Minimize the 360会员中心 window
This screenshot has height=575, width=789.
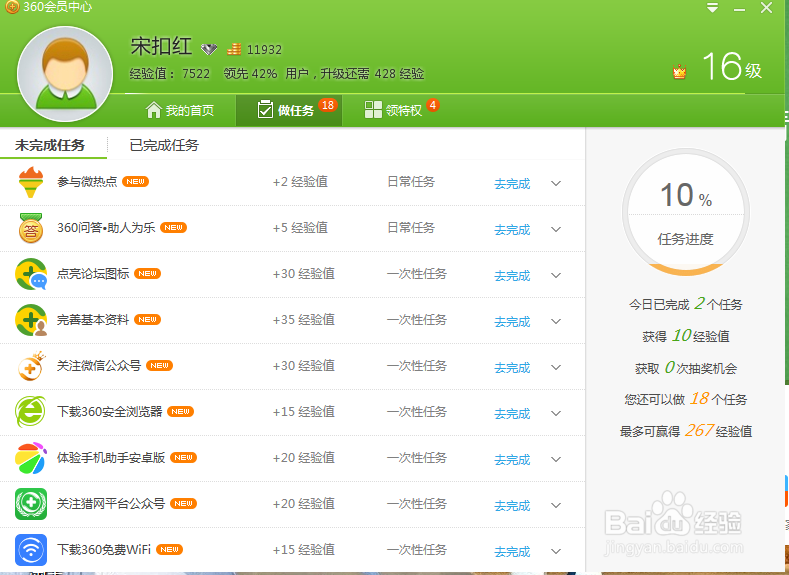(739, 9)
